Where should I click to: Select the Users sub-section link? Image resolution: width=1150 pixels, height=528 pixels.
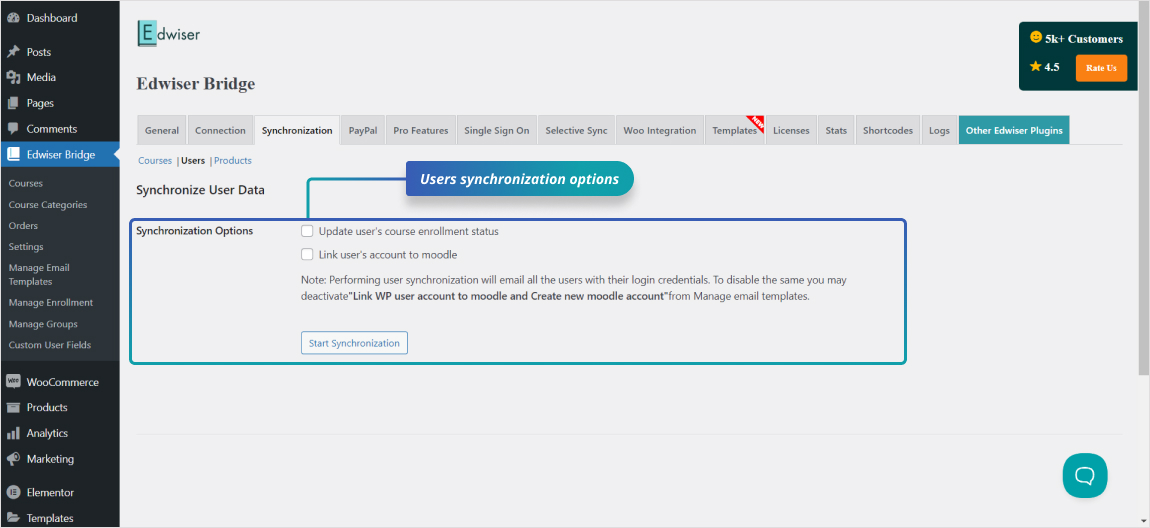pyautogui.click(x=193, y=160)
